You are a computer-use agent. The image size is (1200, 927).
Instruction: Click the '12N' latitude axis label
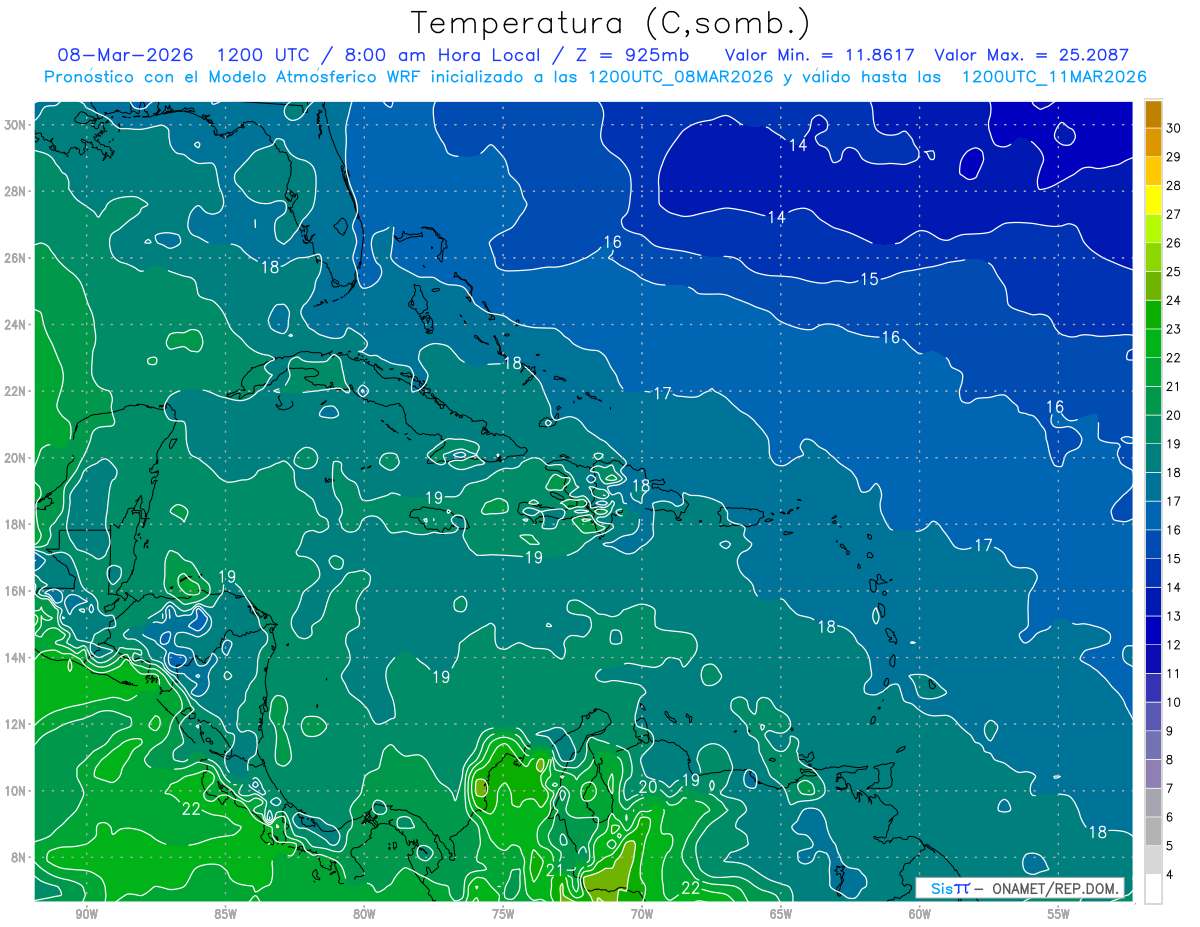click(15, 724)
